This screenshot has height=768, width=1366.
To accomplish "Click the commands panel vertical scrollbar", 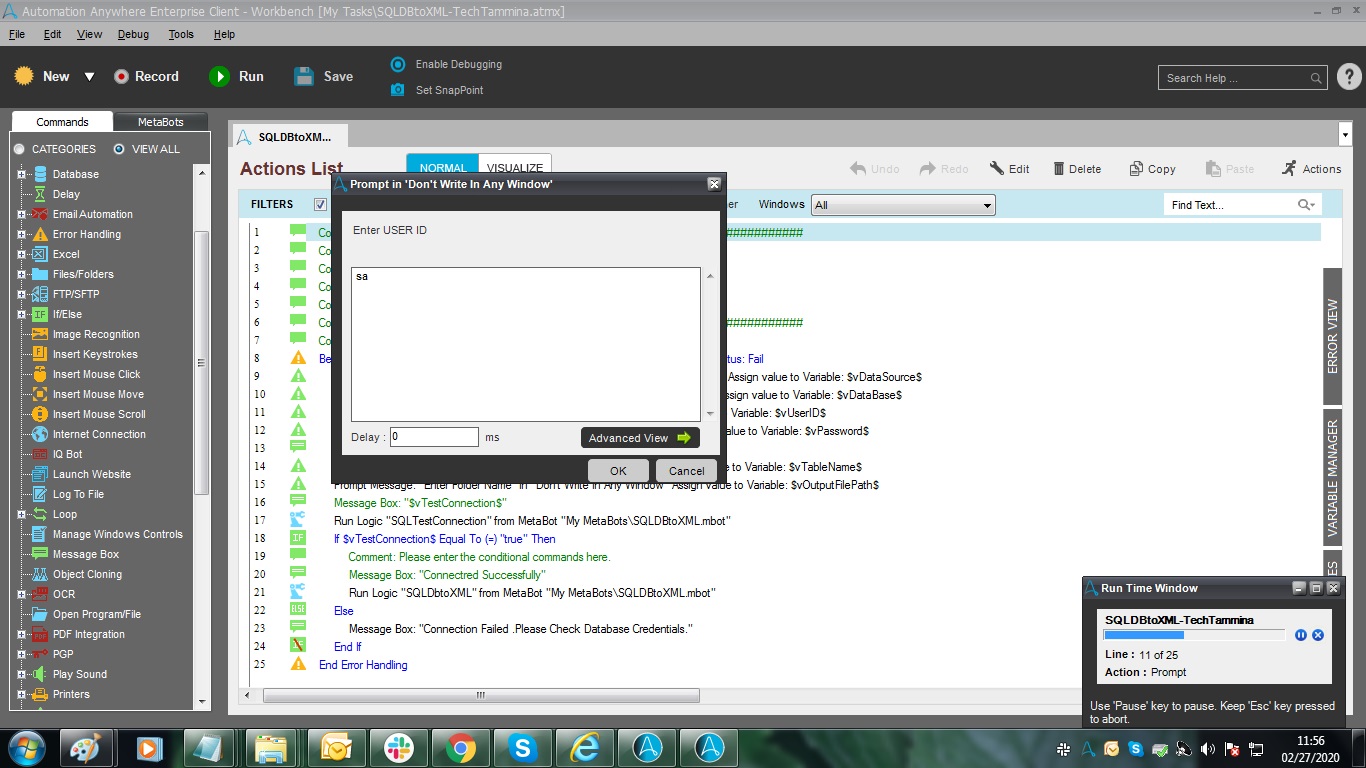I will 201,362.
